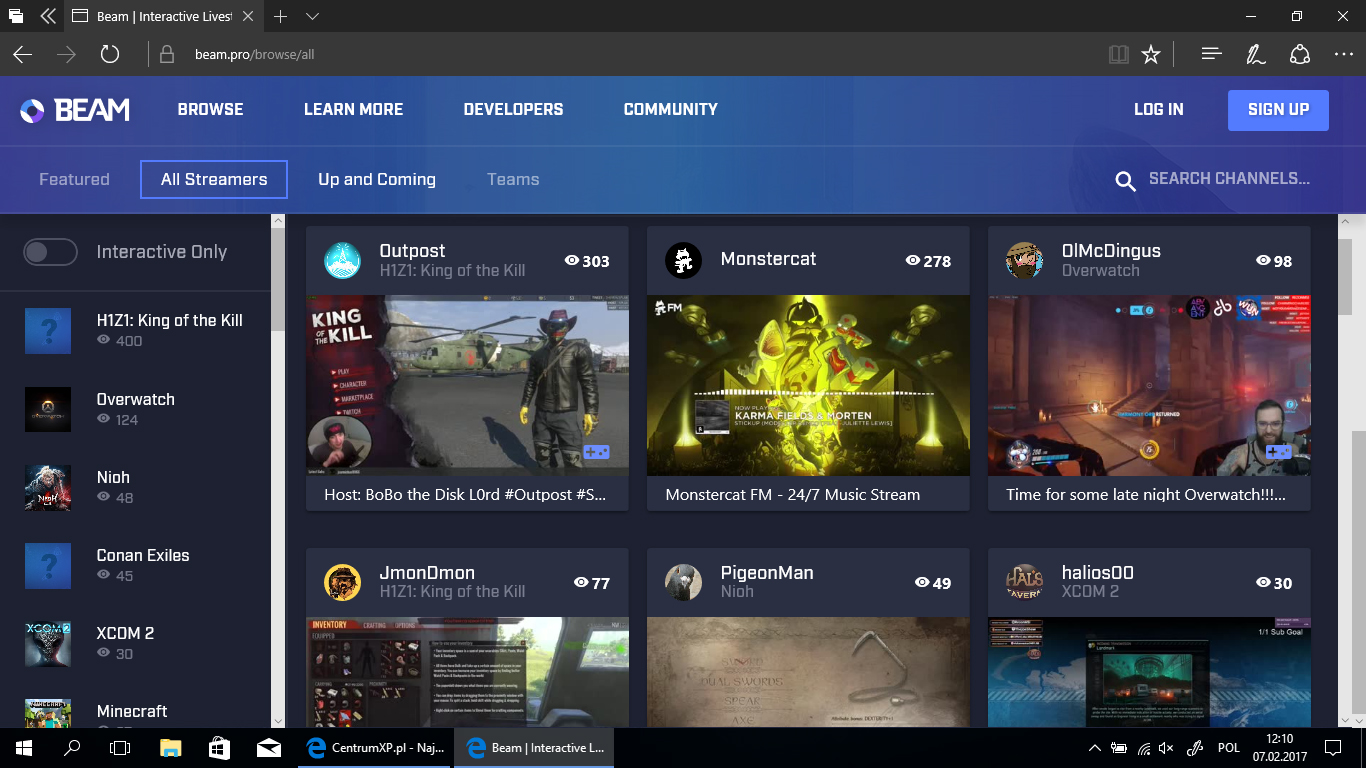Viewport: 1366px width, 768px height.
Task: Click 'Time for some late night Overwatch' title
Action: click(1146, 494)
